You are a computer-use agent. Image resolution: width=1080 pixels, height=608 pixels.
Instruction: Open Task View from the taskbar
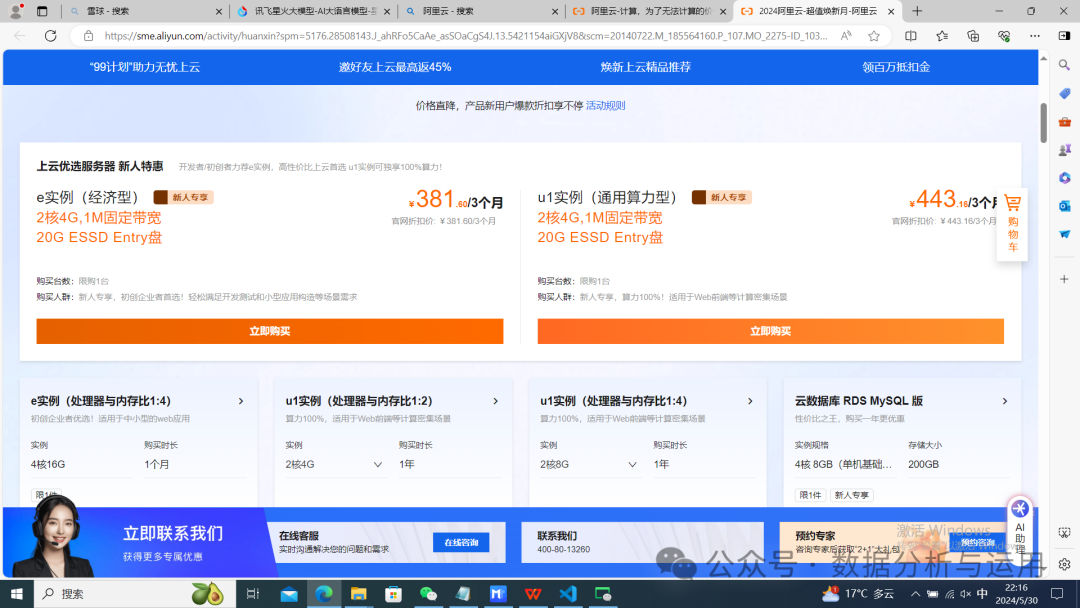tap(253, 594)
